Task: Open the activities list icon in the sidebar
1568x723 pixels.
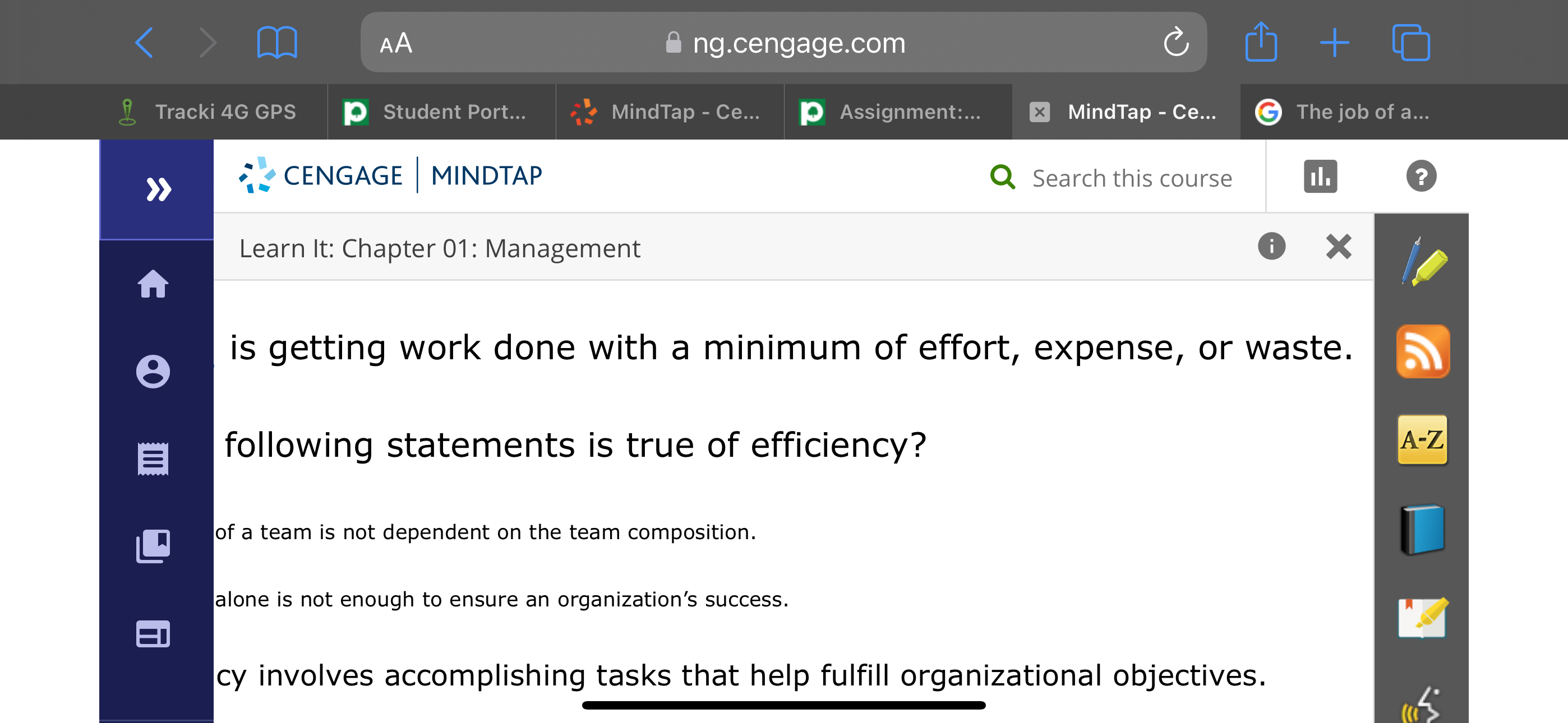Action: tap(154, 459)
